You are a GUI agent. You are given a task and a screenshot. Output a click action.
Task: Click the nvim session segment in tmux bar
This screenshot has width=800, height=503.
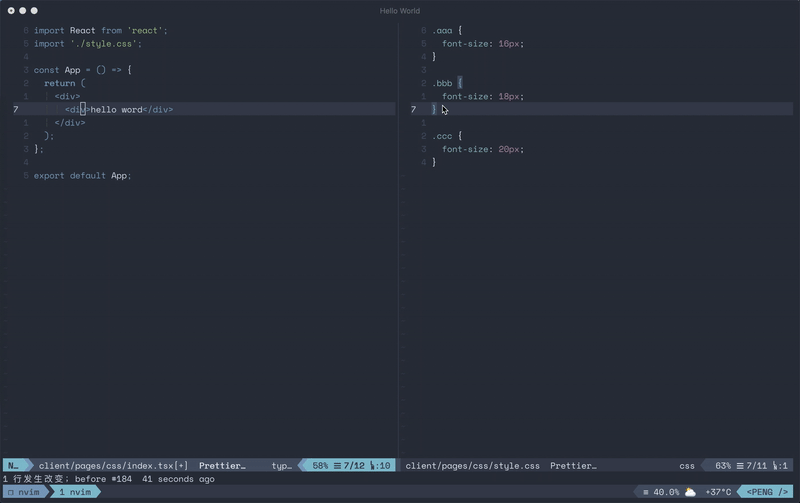(x=24, y=492)
